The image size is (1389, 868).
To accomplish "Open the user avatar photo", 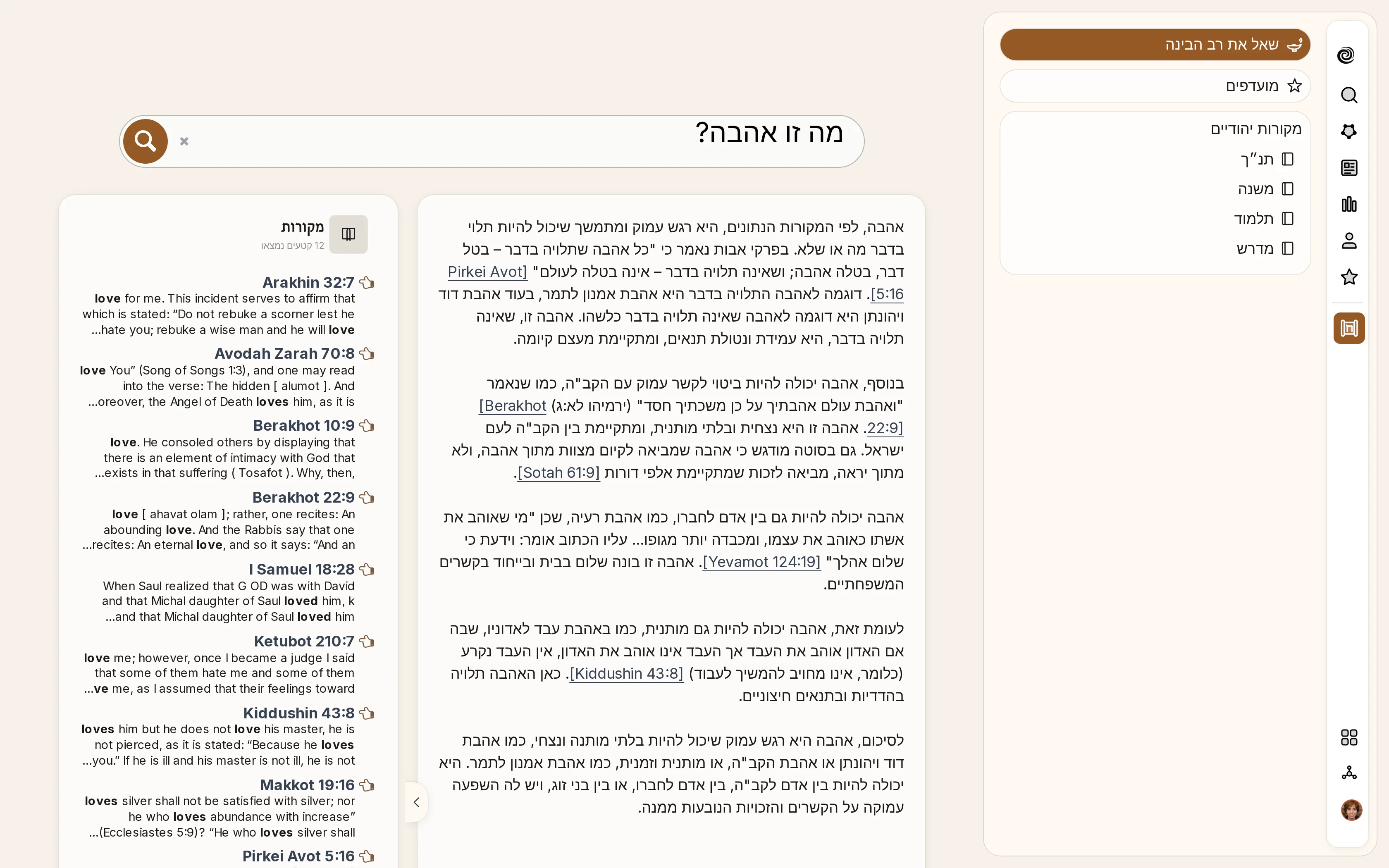I will click(1351, 810).
